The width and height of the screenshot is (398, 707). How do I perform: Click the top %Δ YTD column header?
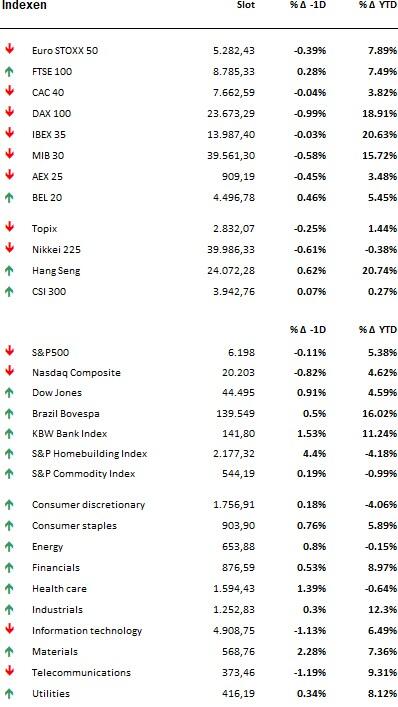pyautogui.click(x=378, y=5)
